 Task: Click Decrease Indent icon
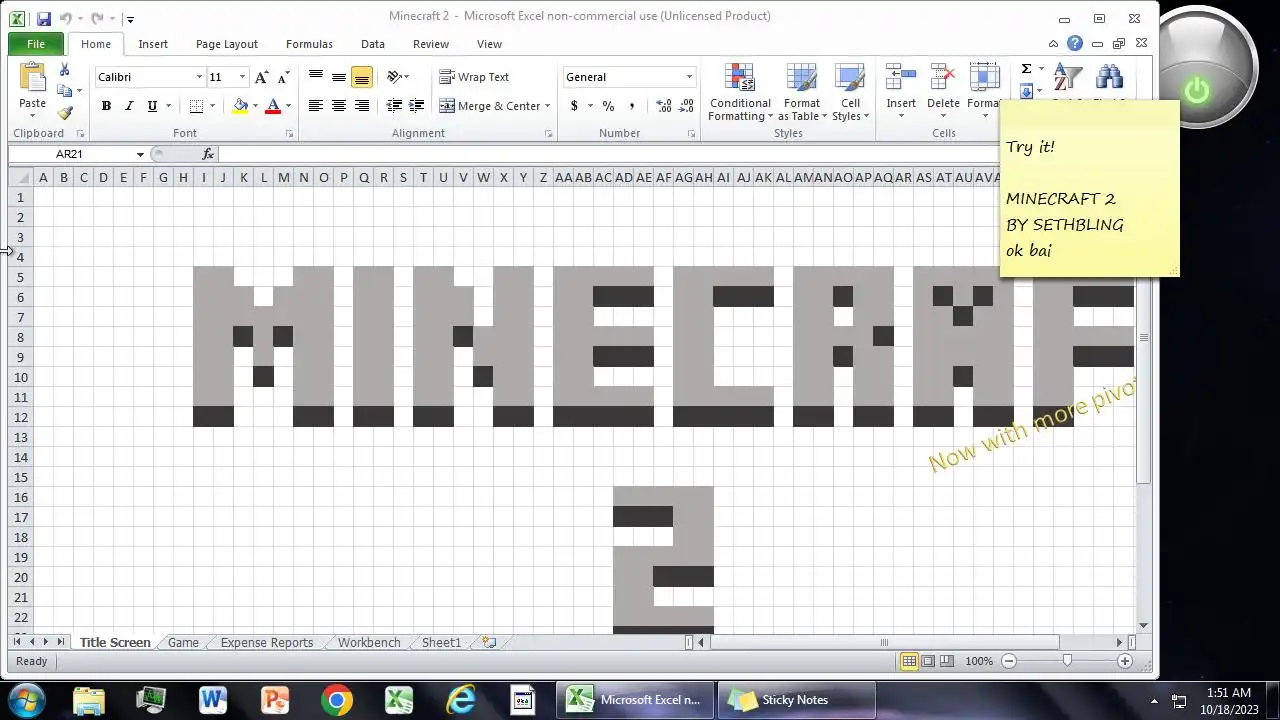click(x=394, y=106)
